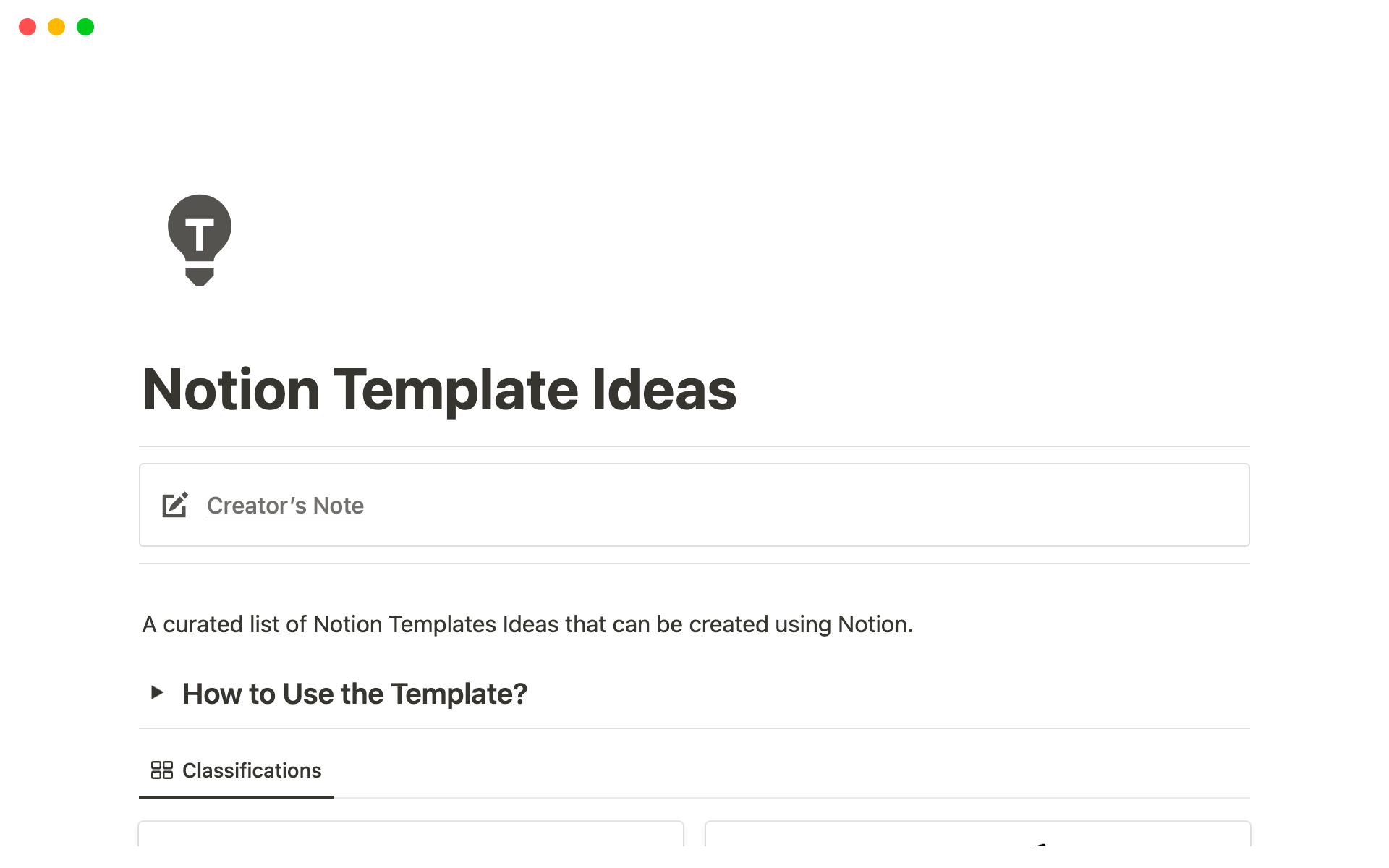Viewport: 1389px width, 868px height.
Task: Click the curated list description paragraph
Action: [527, 624]
